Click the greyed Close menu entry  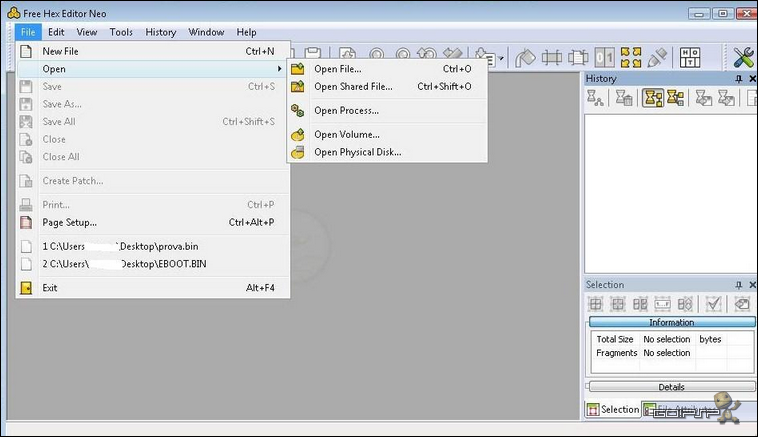click(x=153, y=139)
